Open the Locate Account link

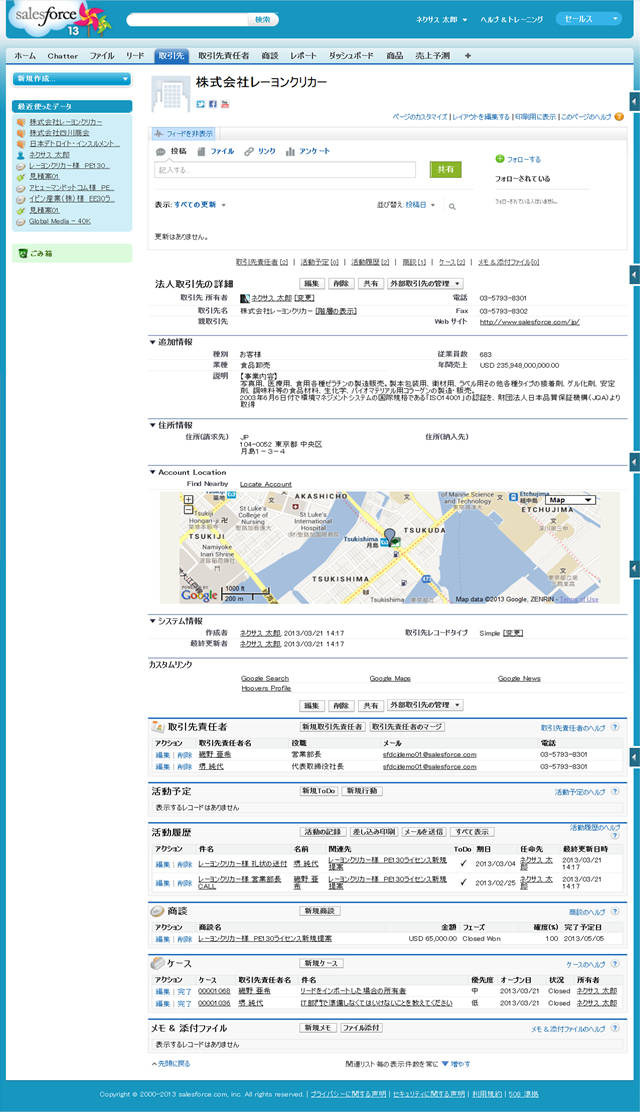[x=265, y=484]
